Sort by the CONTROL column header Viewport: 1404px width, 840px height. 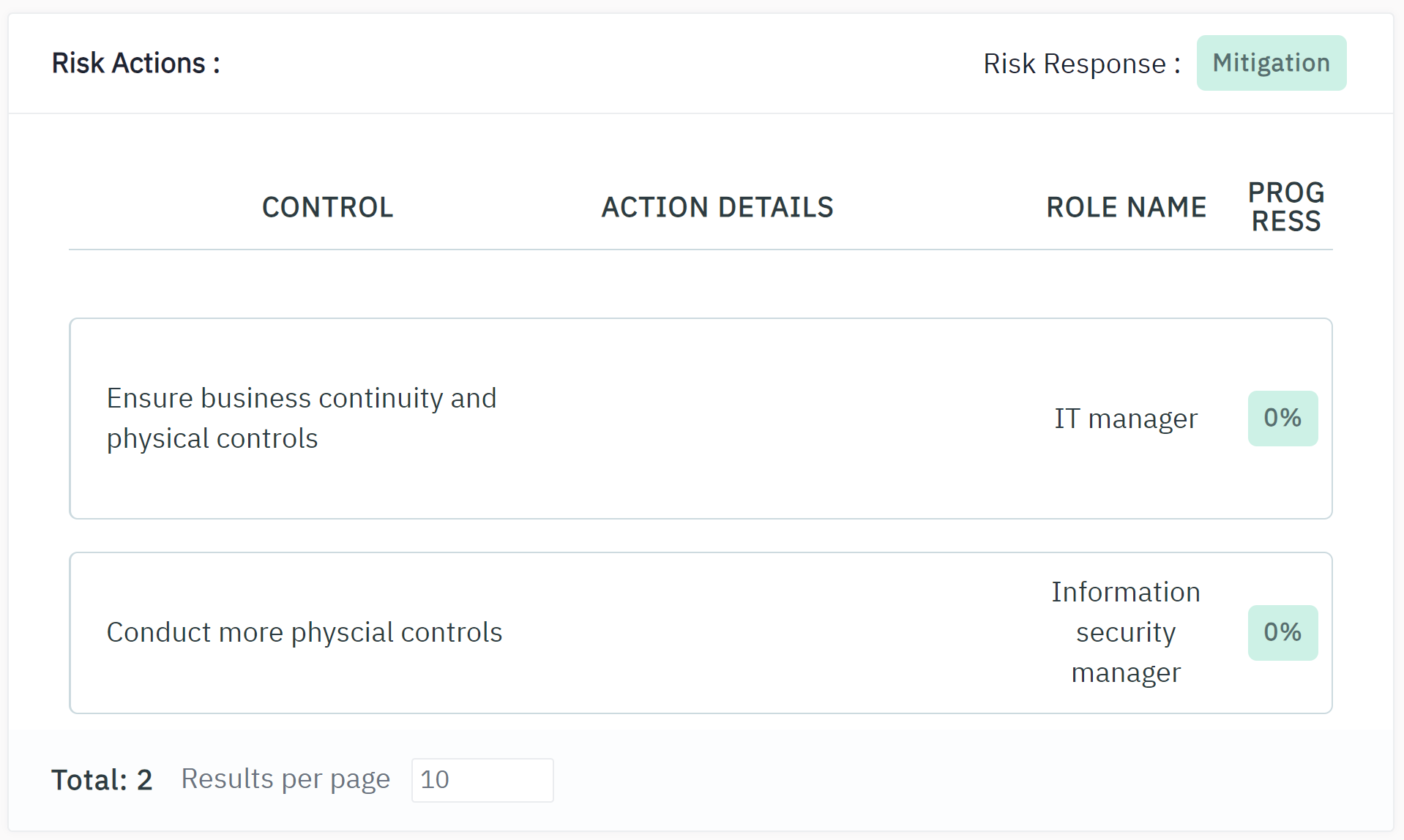tap(327, 207)
